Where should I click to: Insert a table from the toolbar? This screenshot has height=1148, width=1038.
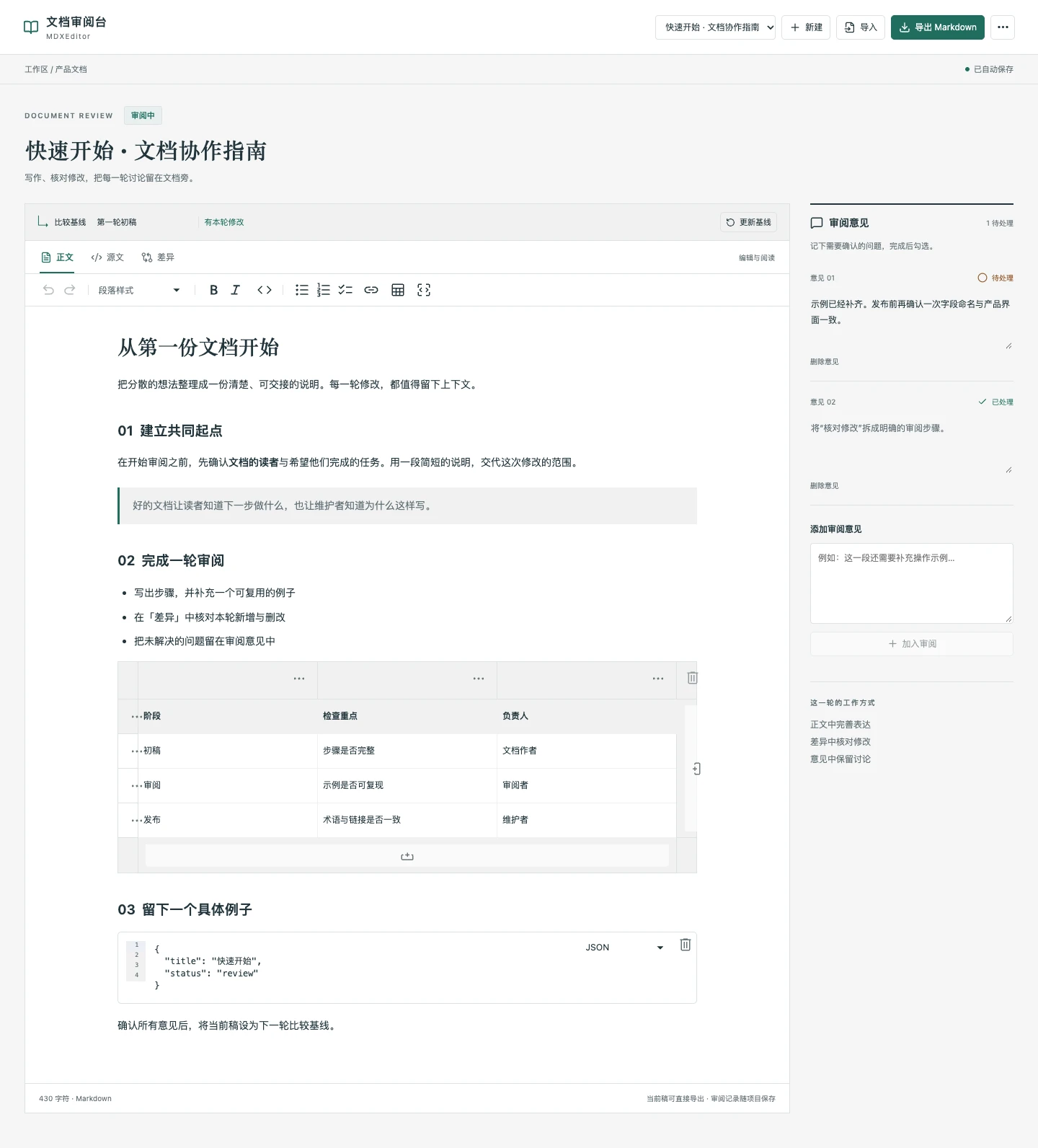click(398, 290)
